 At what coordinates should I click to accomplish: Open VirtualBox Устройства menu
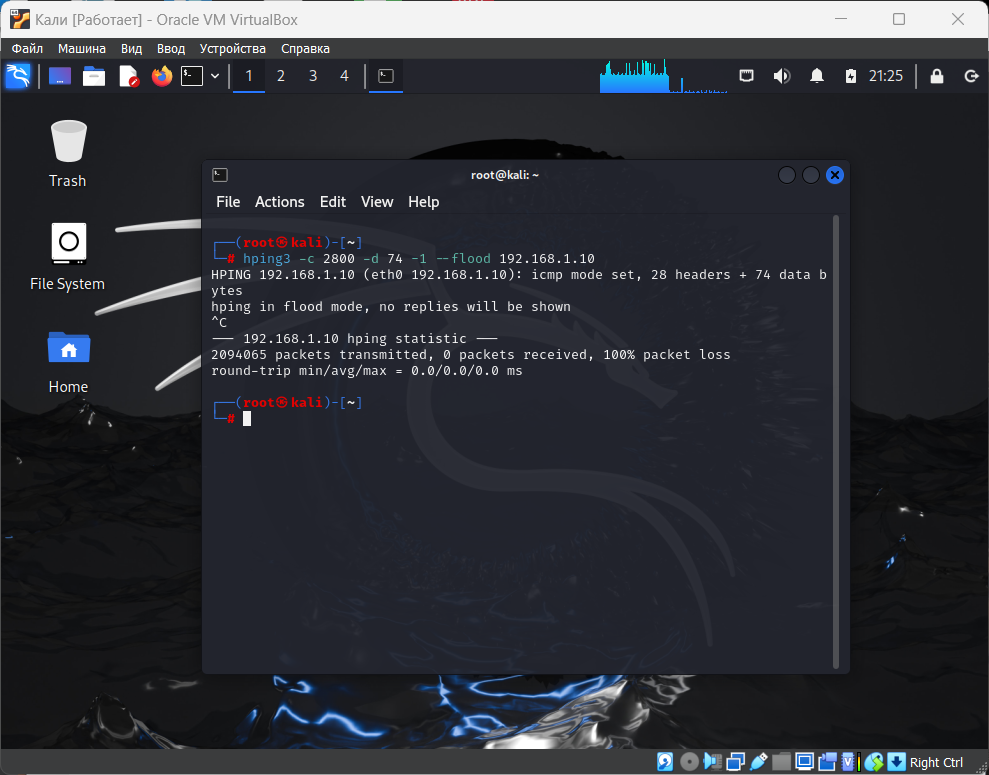pyautogui.click(x=233, y=49)
